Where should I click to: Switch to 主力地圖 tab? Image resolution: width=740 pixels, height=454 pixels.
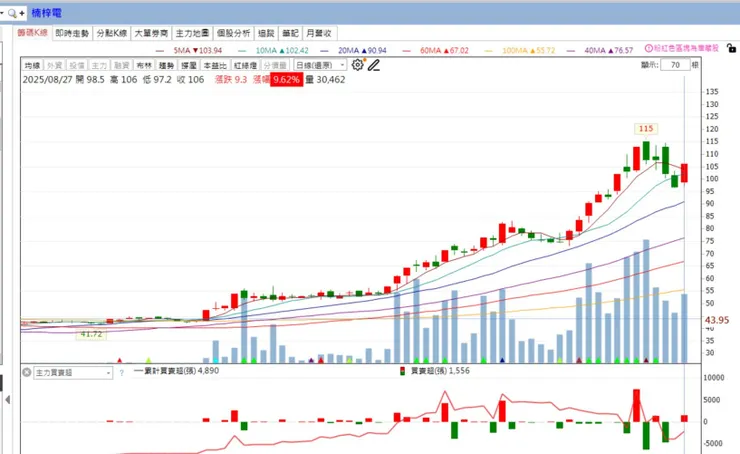(192, 33)
